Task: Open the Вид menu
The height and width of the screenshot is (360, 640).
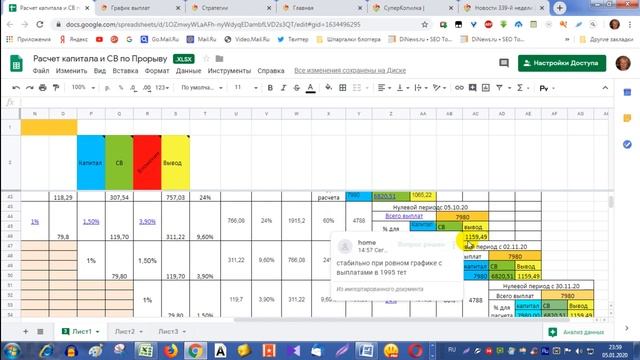Action: point(100,71)
